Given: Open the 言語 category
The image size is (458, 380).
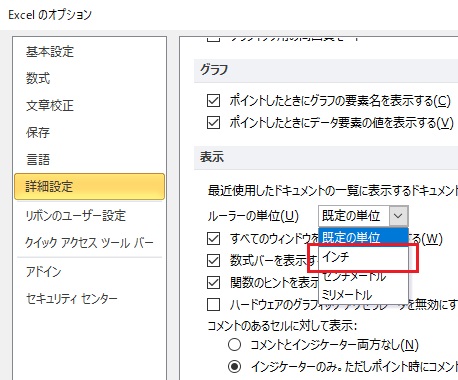Looking at the screenshot, I should tap(38, 159).
